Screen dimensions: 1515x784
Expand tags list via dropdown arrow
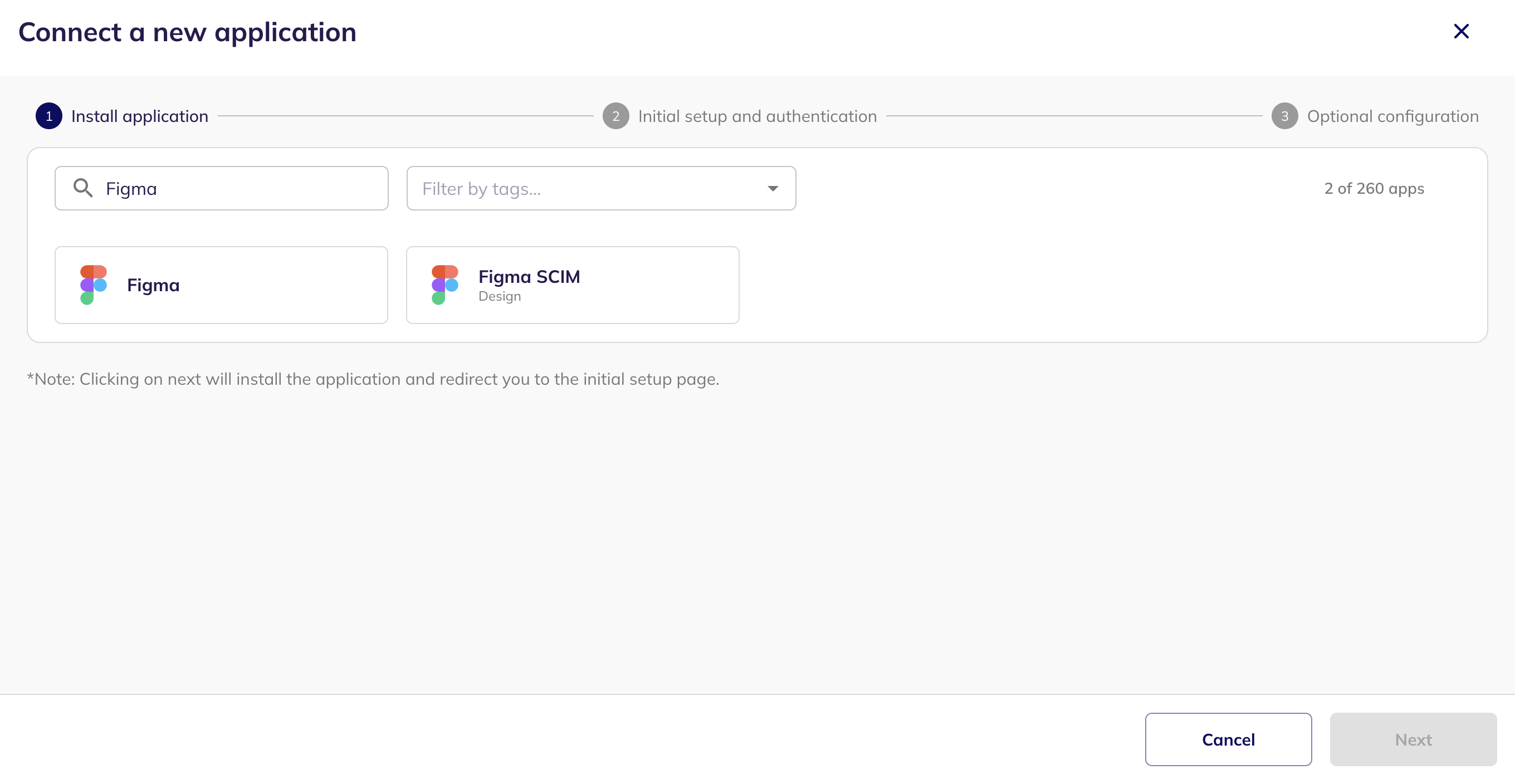click(x=773, y=188)
